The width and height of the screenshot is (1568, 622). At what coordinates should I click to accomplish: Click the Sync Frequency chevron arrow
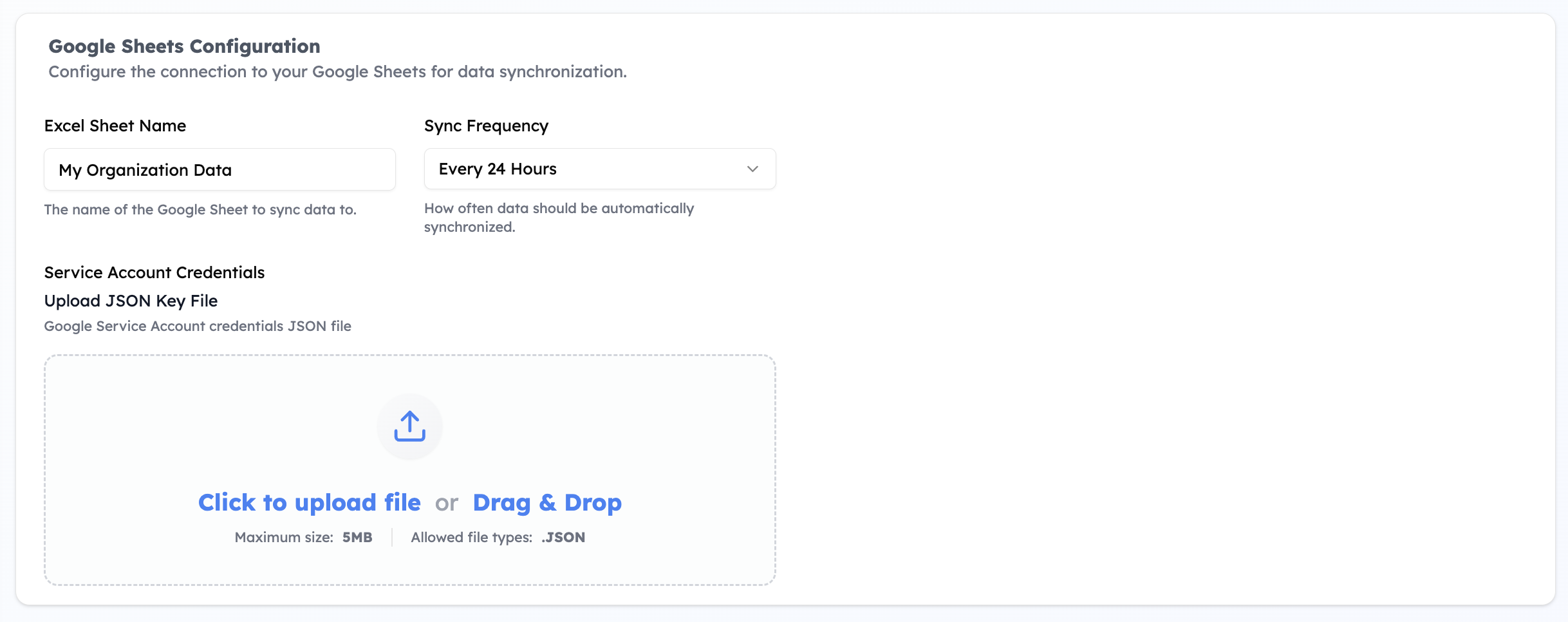coord(752,169)
